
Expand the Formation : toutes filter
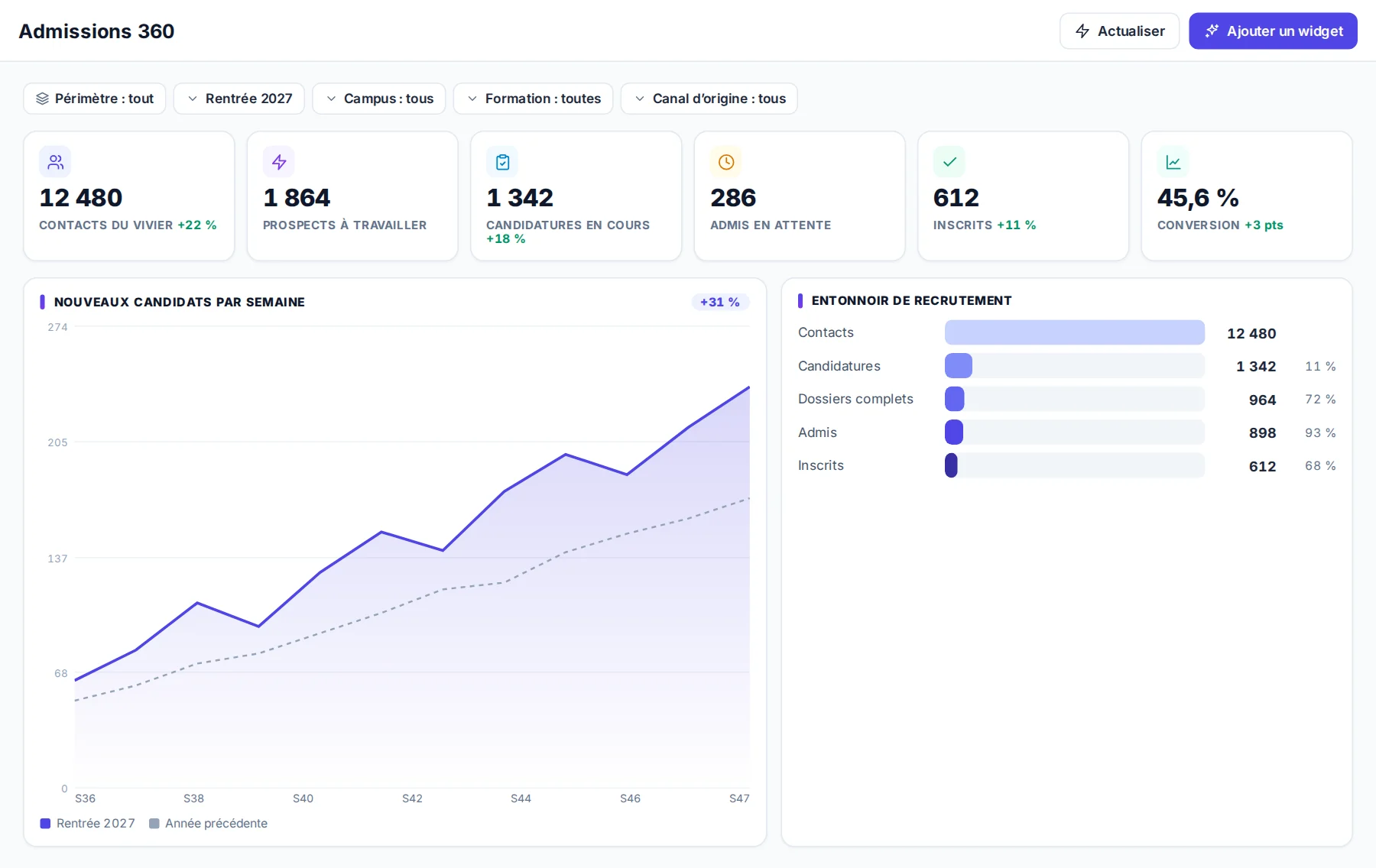tap(534, 99)
